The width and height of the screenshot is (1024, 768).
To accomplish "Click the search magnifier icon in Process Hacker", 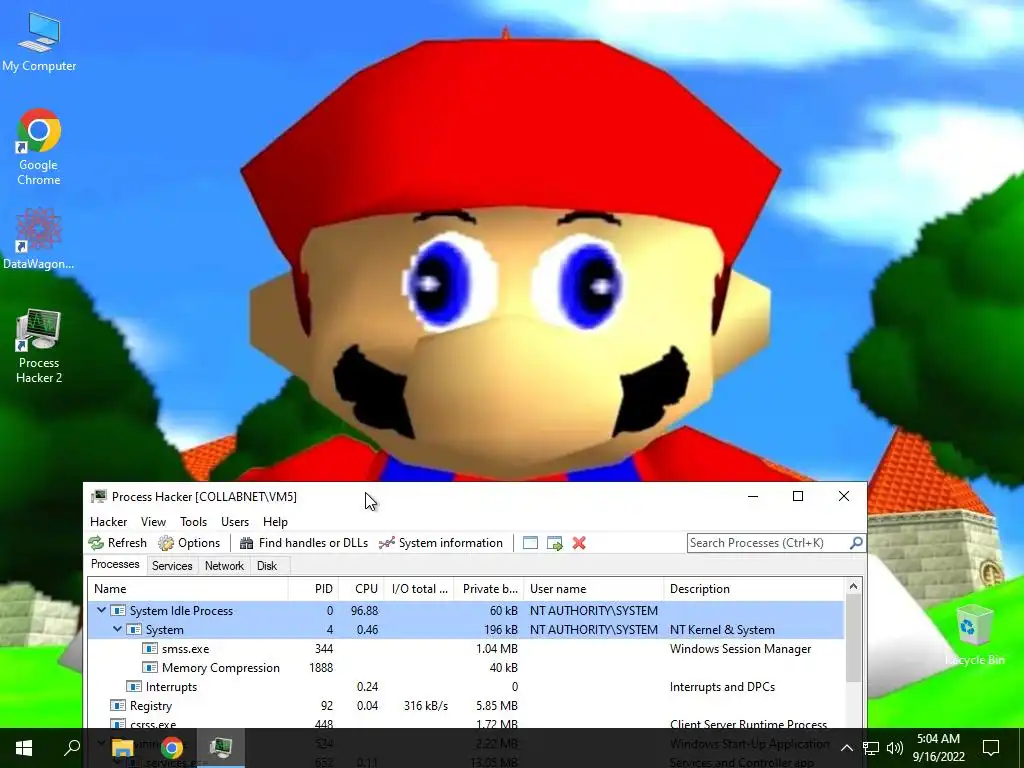I will pyautogui.click(x=856, y=543).
